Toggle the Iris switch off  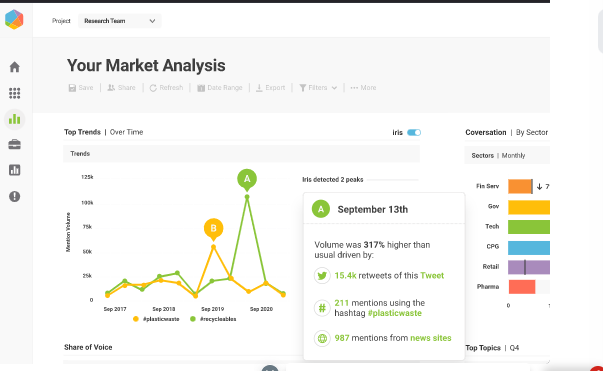pos(414,133)
